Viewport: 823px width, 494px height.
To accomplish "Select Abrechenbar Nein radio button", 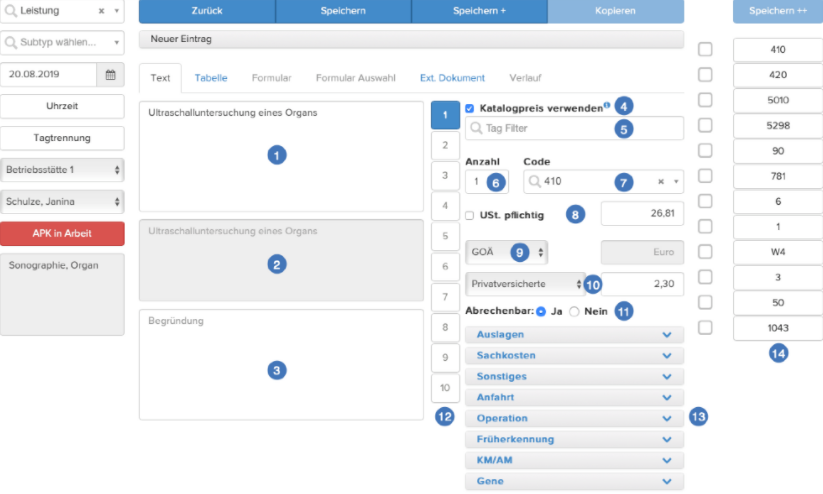I will (574, 311).
